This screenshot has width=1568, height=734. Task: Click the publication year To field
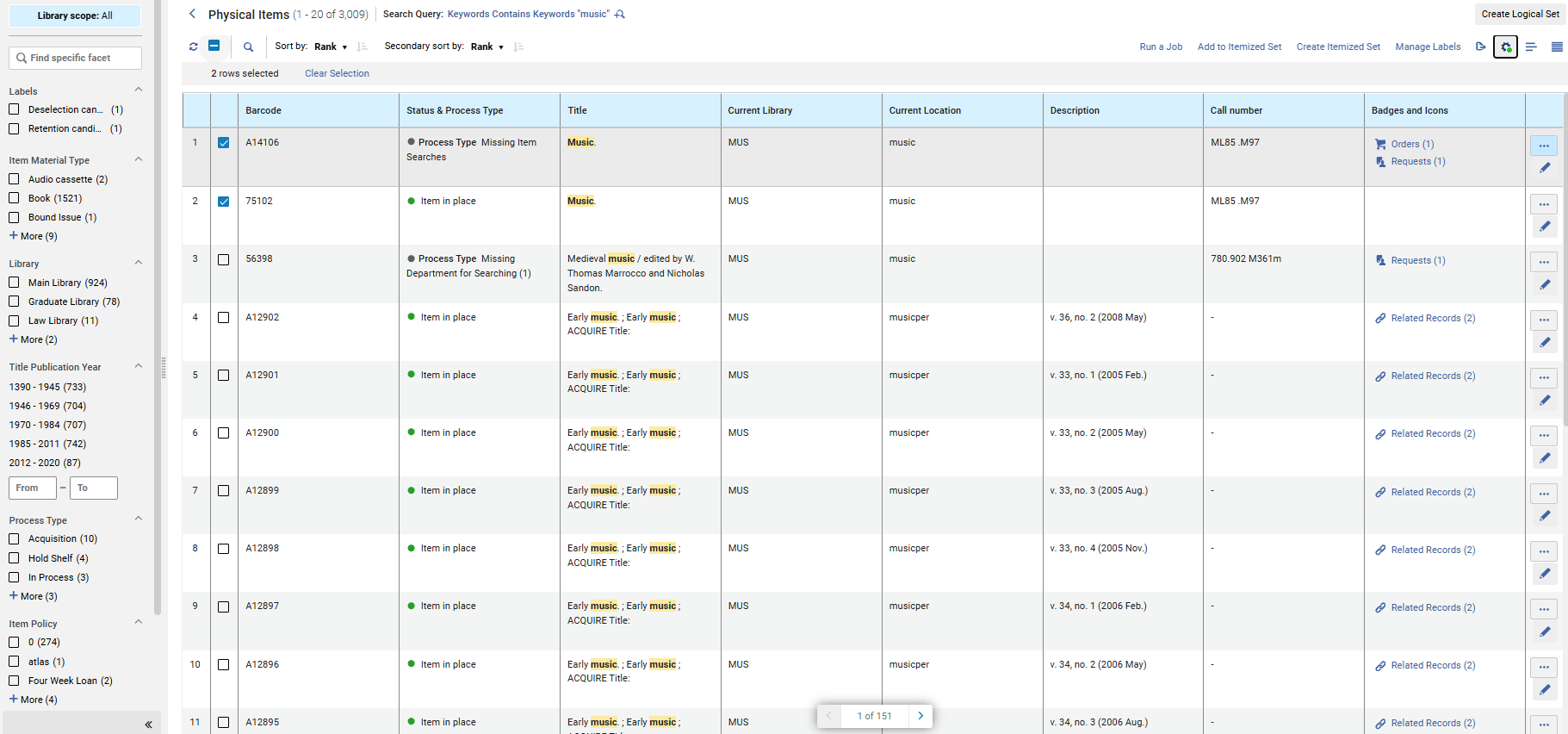pos(94,488)
